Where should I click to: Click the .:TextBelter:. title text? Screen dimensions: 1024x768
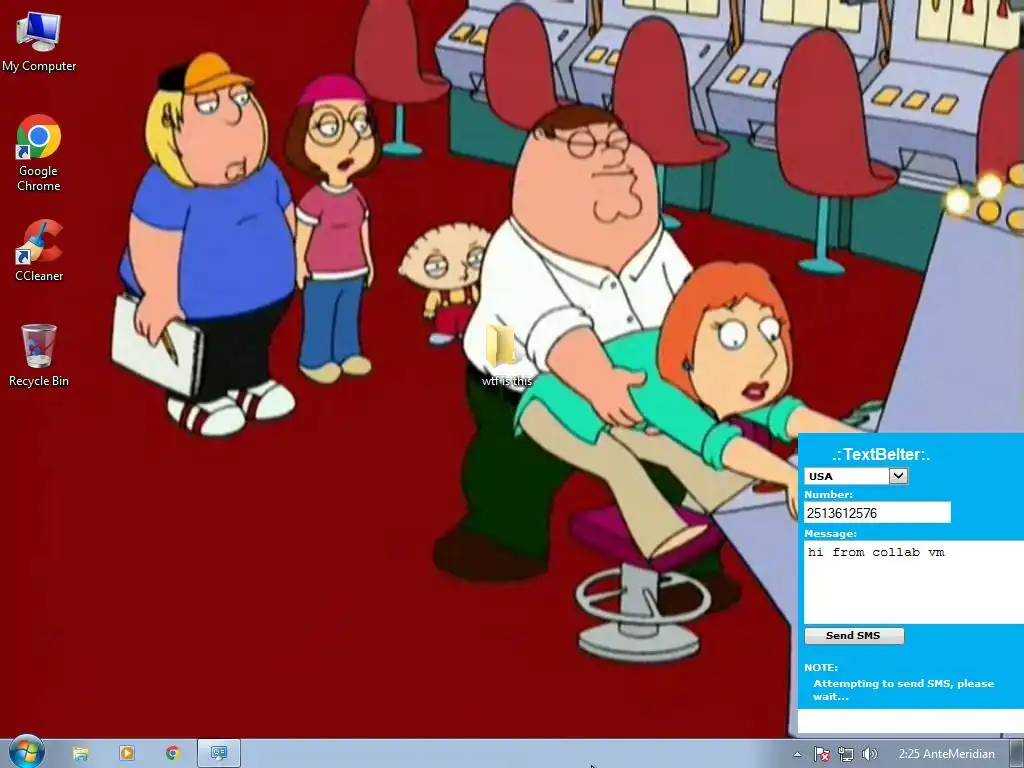(881, 455)
